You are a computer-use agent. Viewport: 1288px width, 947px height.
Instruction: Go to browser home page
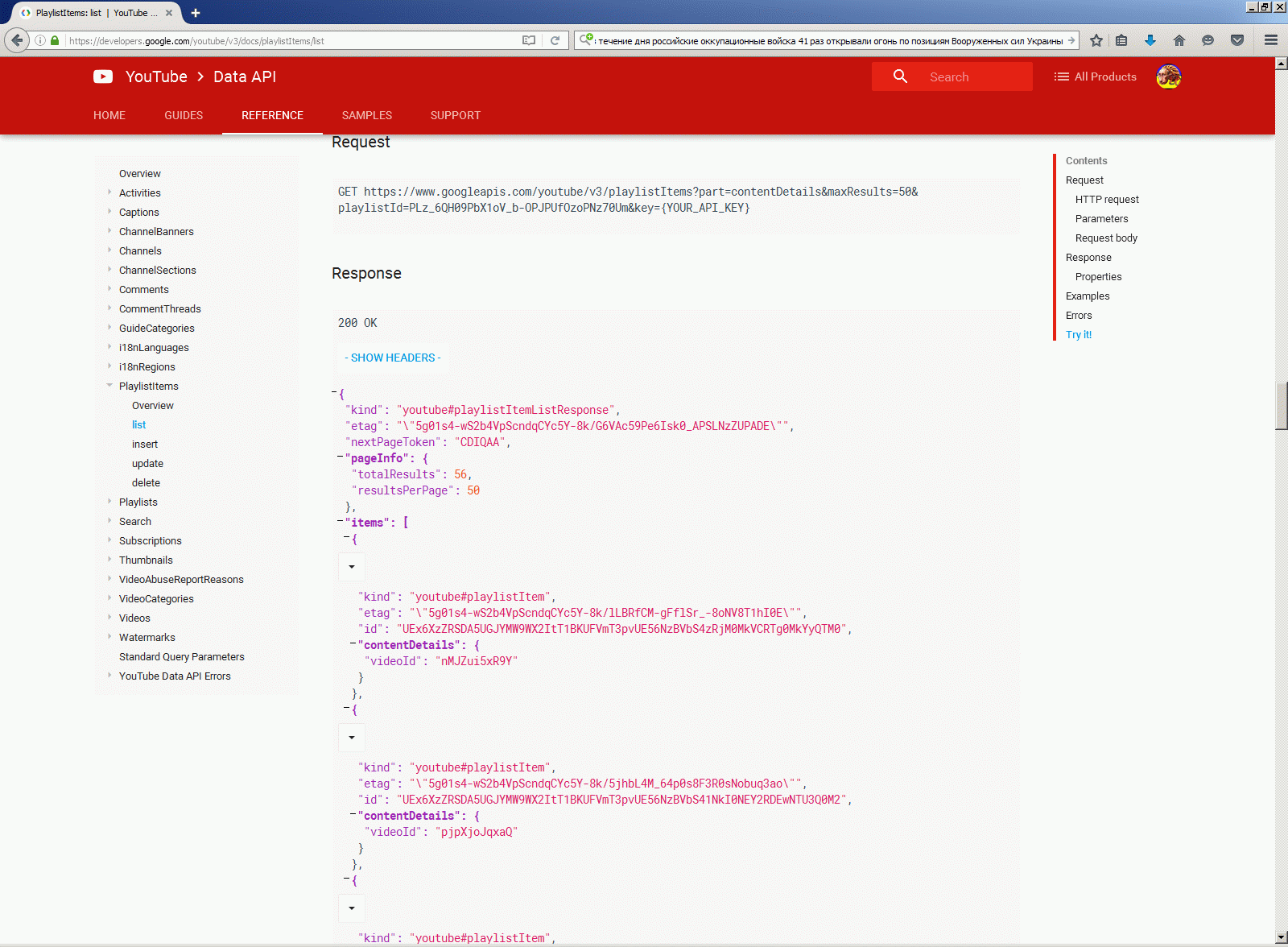pos(1179,40)
